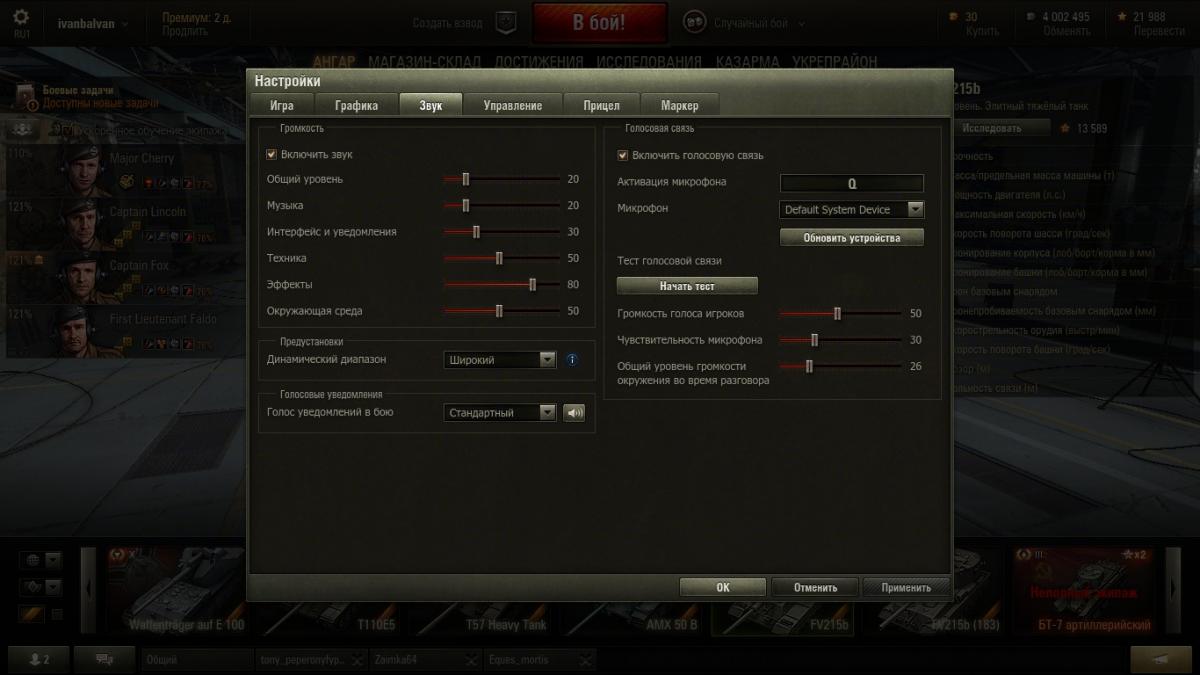Click Обновить устройства button
1200x675 pixels.
tap(852, 238)
